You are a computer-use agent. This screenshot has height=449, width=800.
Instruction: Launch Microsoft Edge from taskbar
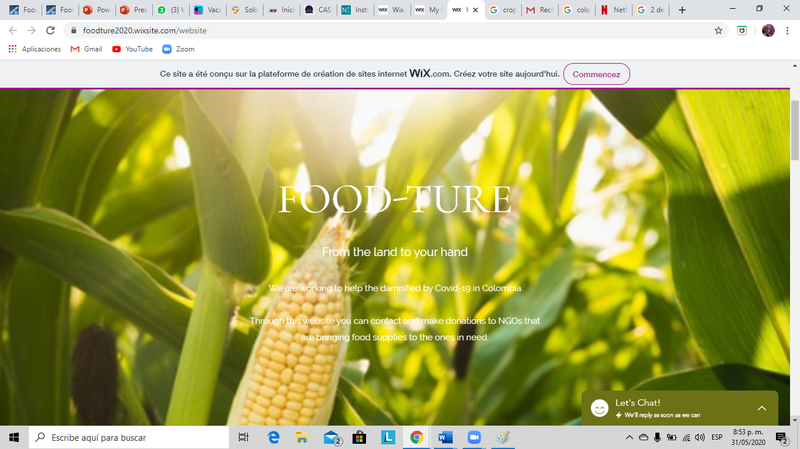tap(273, 437)
